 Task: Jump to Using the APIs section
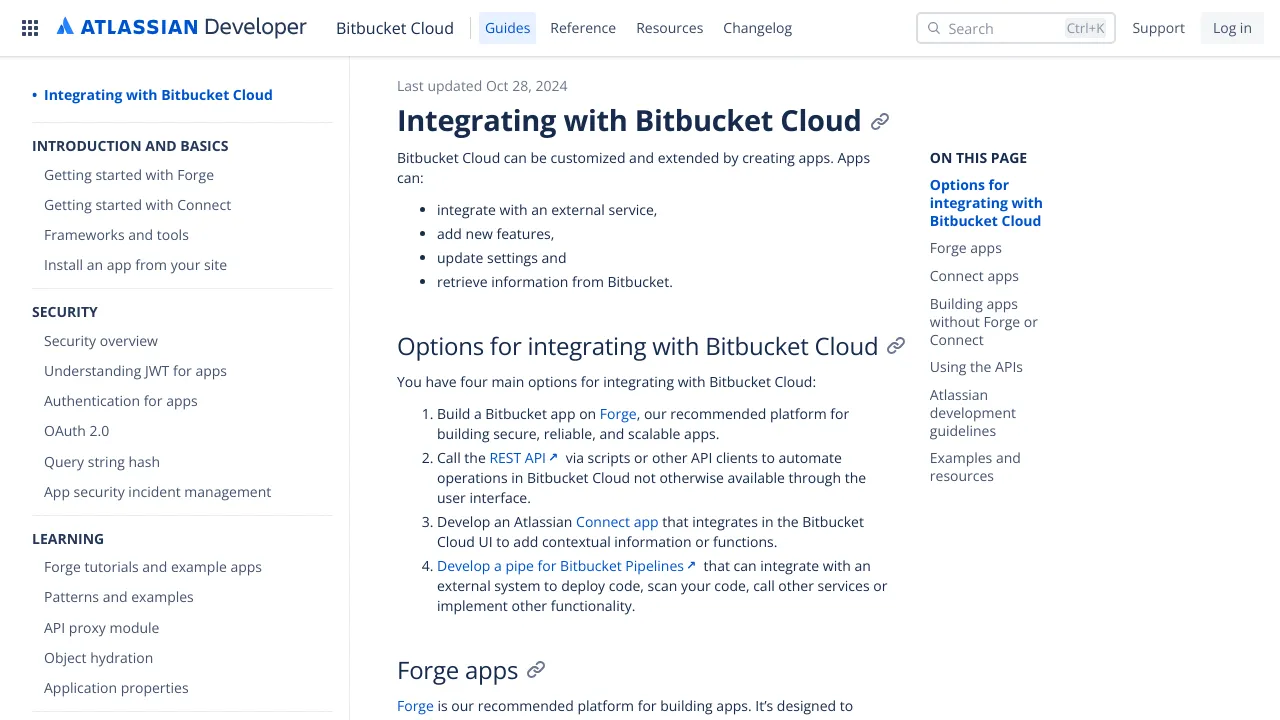click(976, 367)
